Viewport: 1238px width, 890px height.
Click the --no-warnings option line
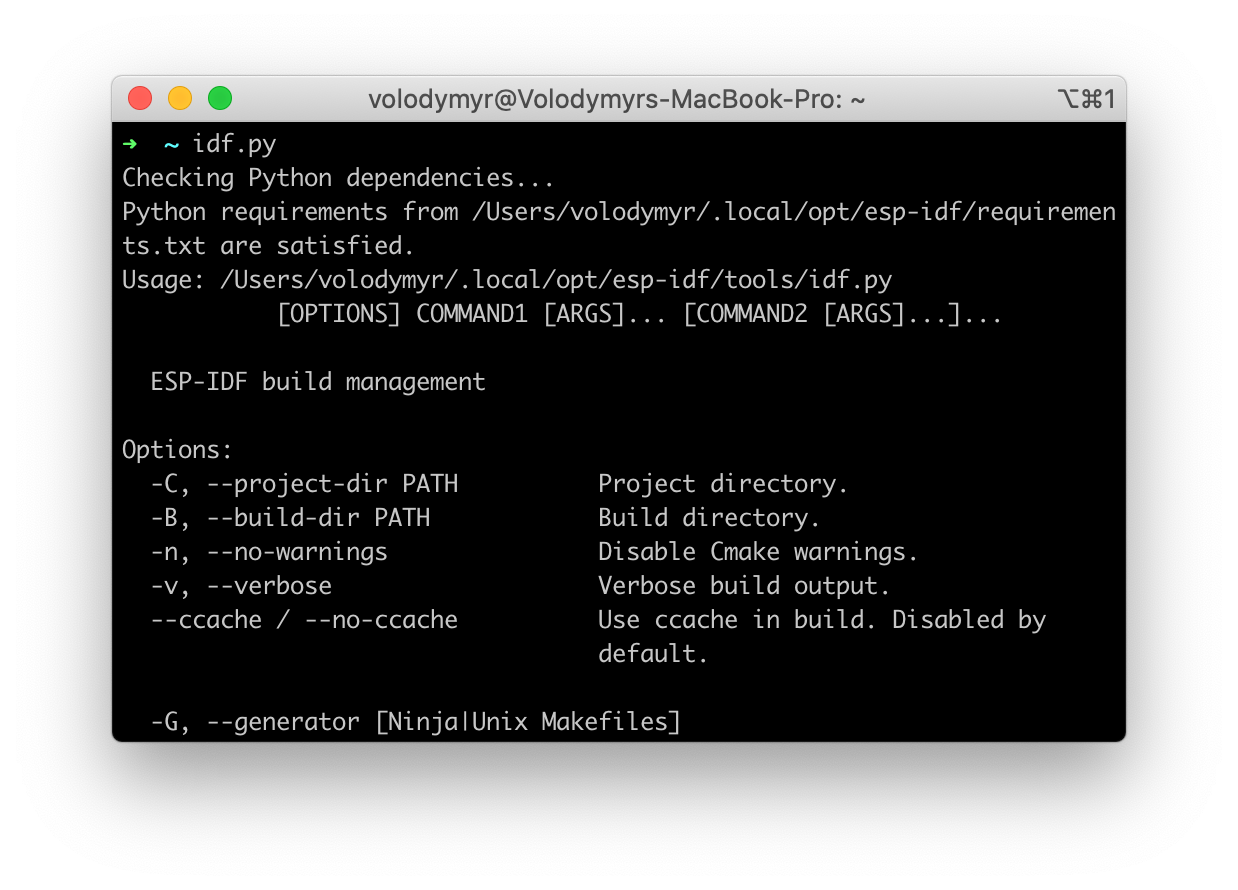pyautogui.click(x=290, y=551)
